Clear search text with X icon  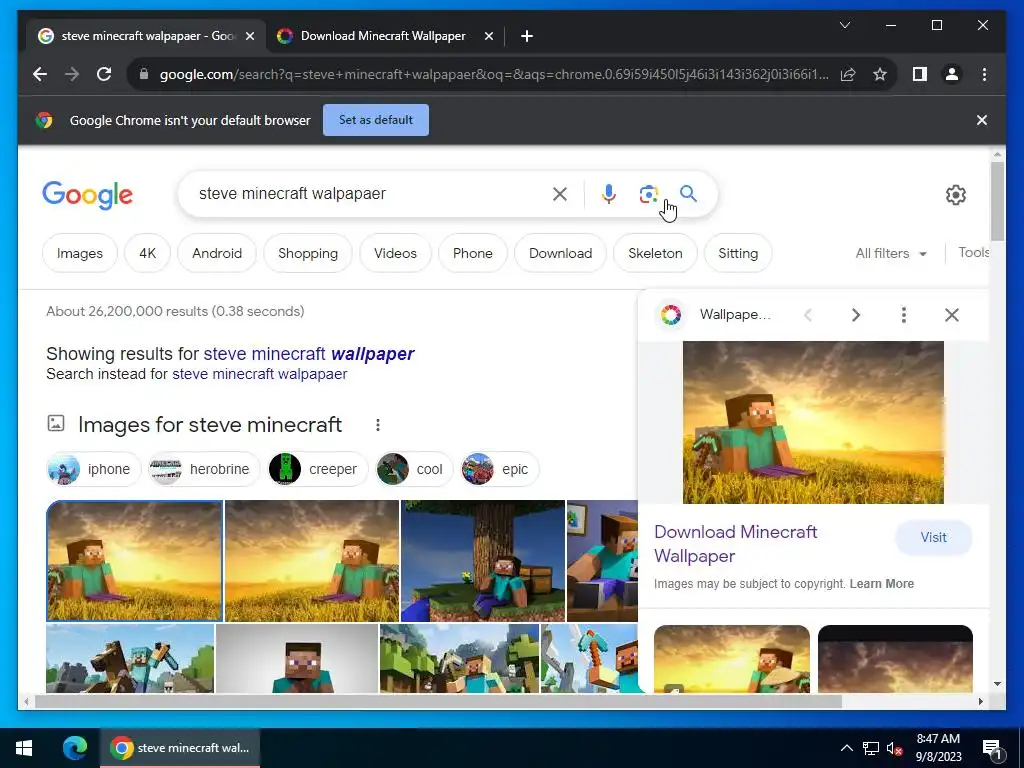pos(560,194)
